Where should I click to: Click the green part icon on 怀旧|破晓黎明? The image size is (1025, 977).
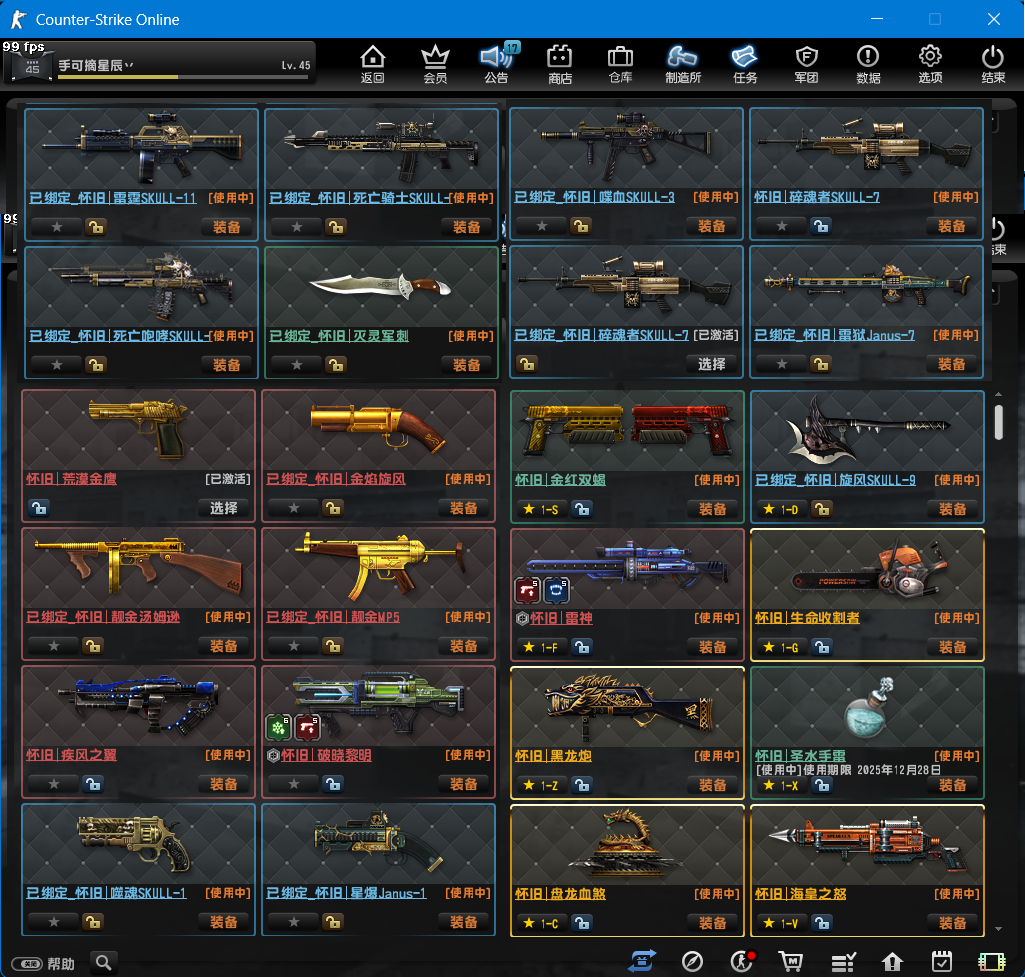click(x=277, y=728)
